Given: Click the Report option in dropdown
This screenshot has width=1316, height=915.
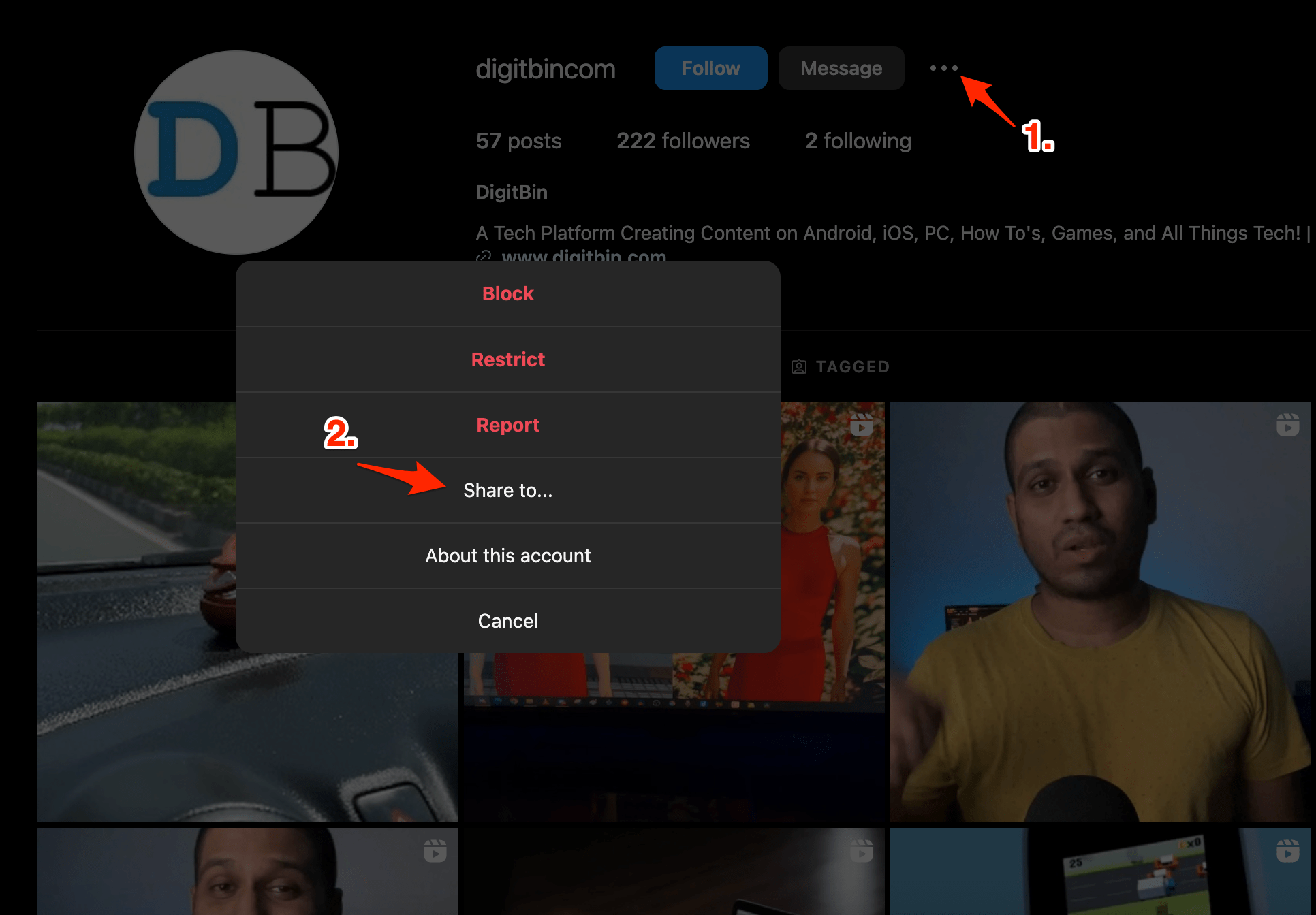Looking at the screenshot, I should 508,425.
